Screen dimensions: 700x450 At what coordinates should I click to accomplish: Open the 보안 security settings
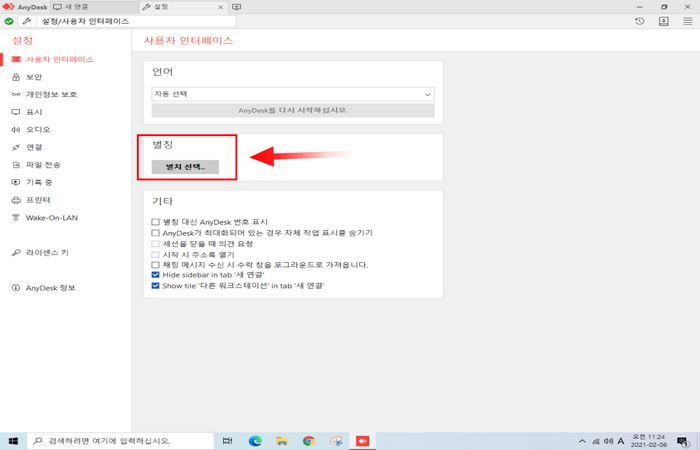33,77
